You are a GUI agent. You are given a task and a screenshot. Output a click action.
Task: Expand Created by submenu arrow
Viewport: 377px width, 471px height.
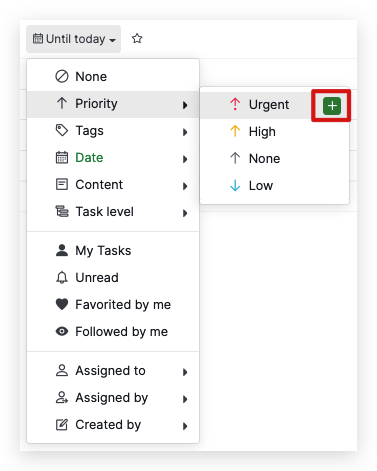[x=185, y=426]
